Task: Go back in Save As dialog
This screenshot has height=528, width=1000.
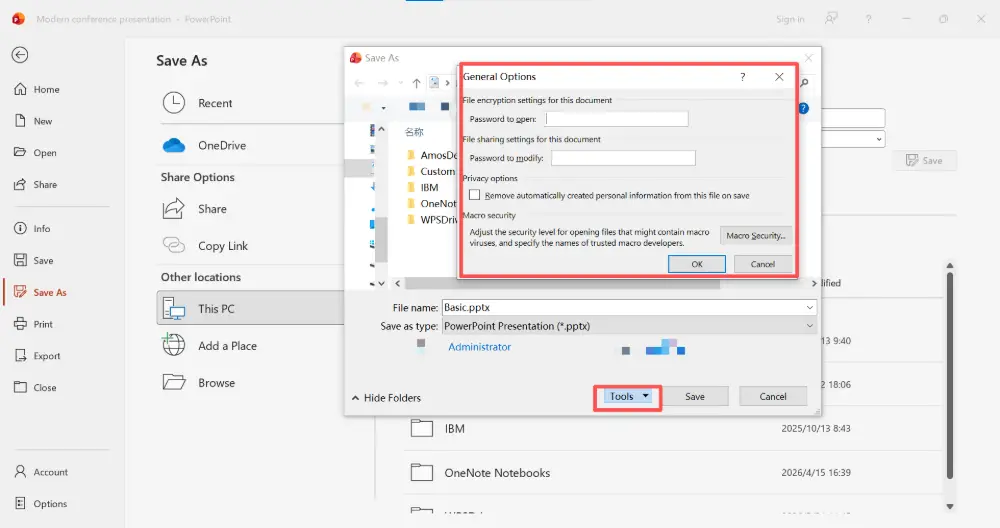Action: point(360,83)
